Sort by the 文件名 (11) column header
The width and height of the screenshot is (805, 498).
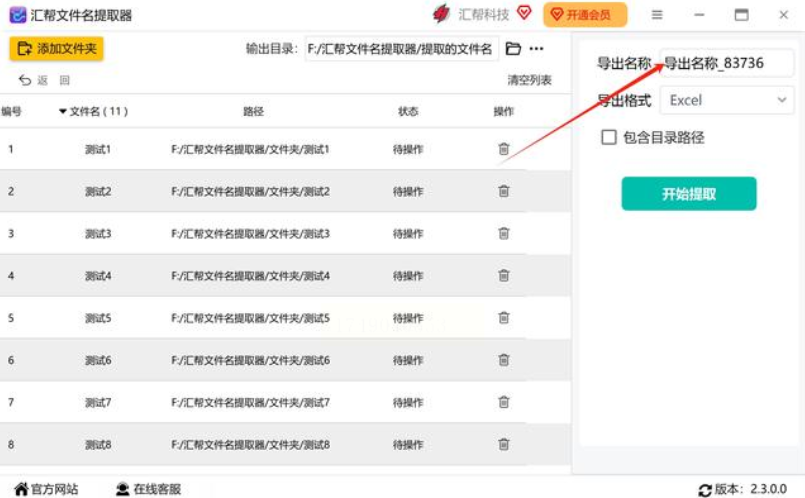click(x=93, y=111)
